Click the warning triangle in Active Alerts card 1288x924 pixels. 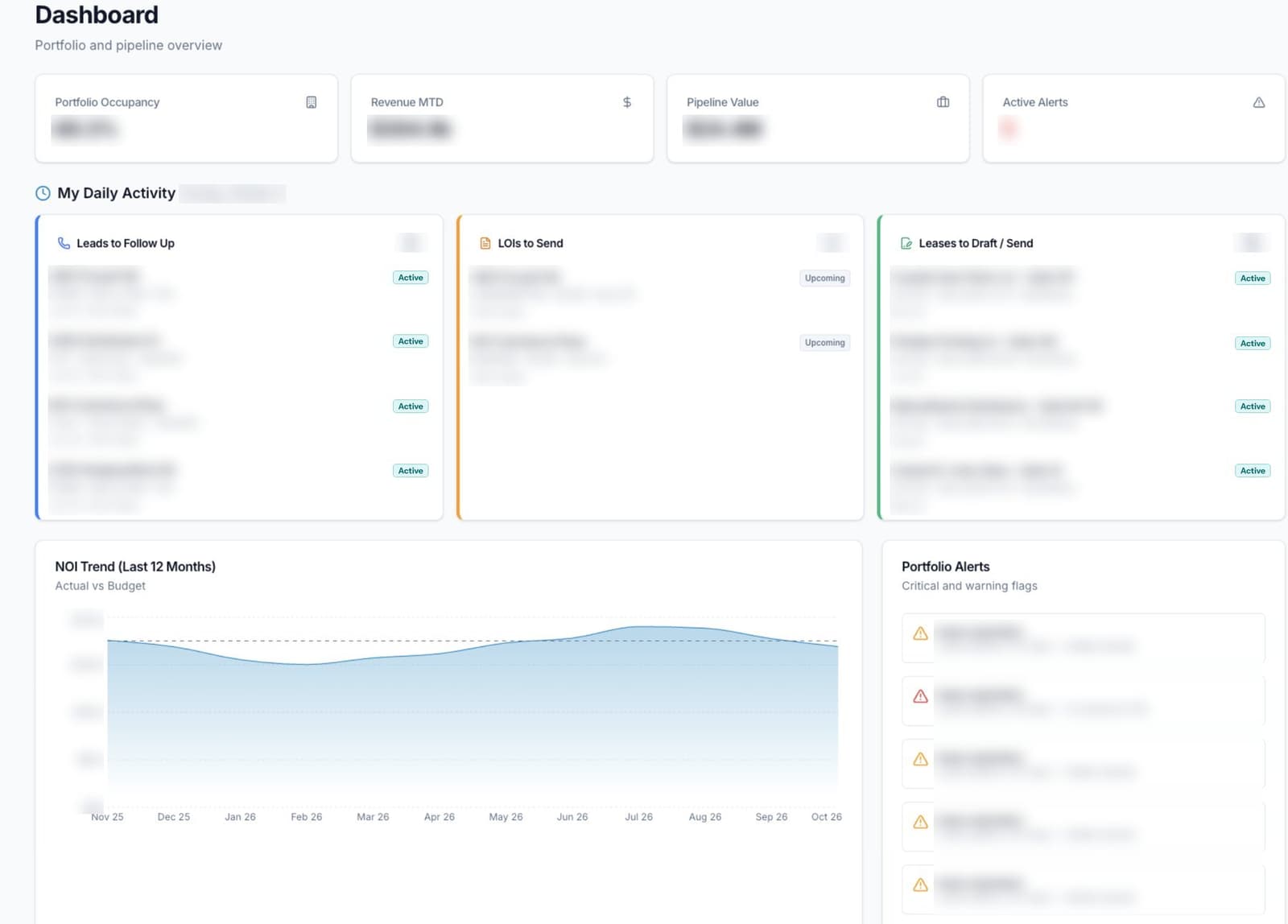tap(1259, 102)
